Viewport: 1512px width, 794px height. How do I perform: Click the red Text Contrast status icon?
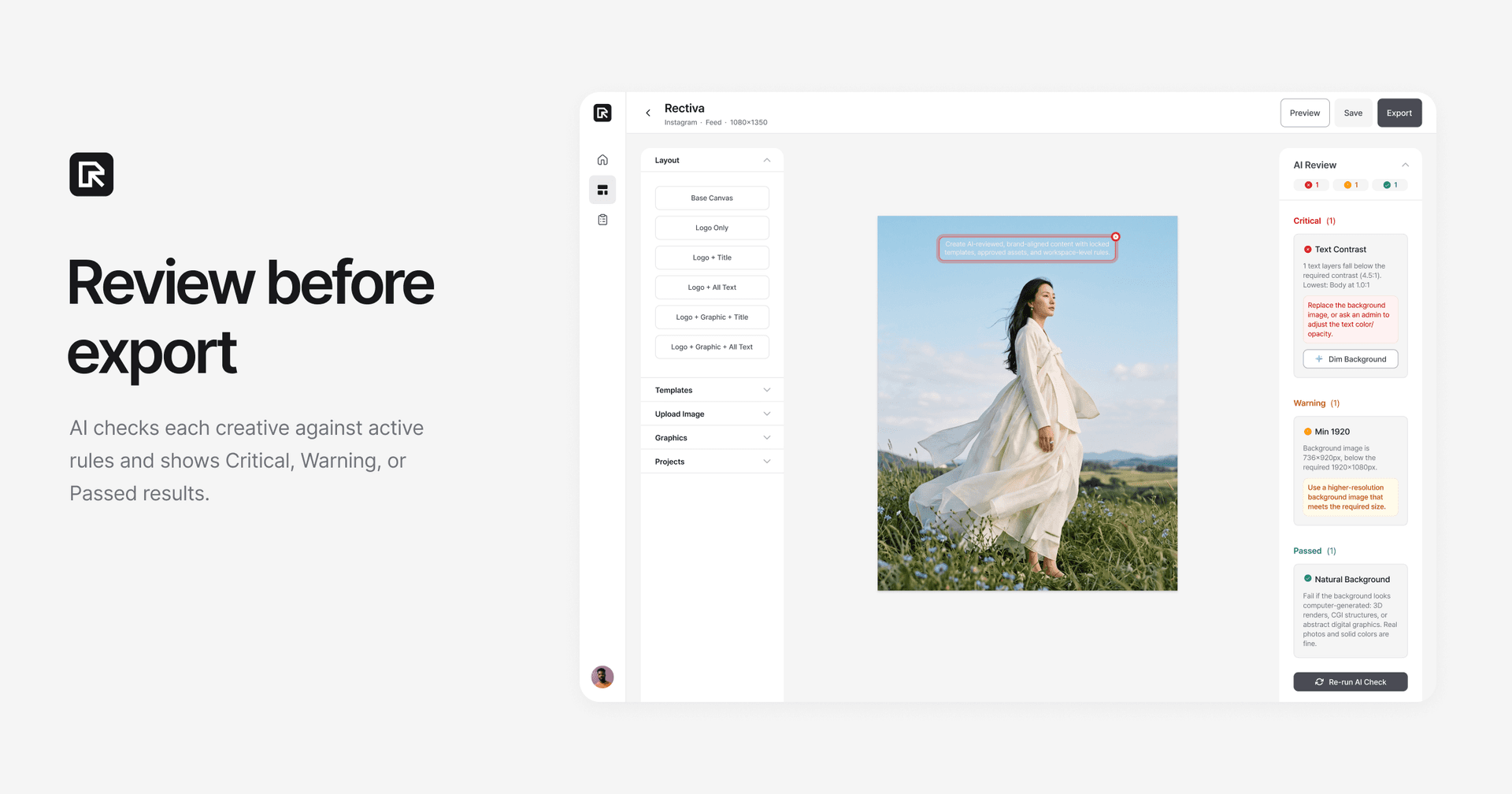[1307, 250]
